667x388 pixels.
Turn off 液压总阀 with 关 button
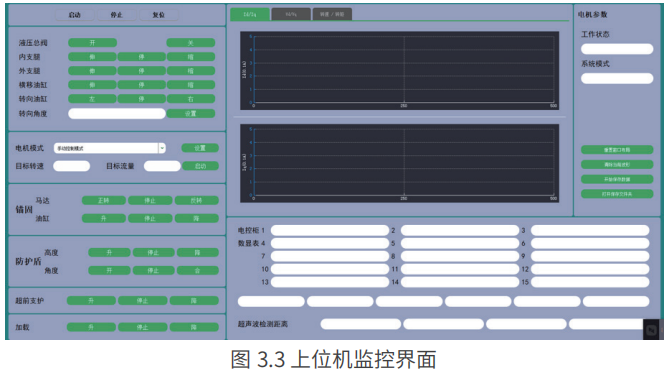pos(191,43)
